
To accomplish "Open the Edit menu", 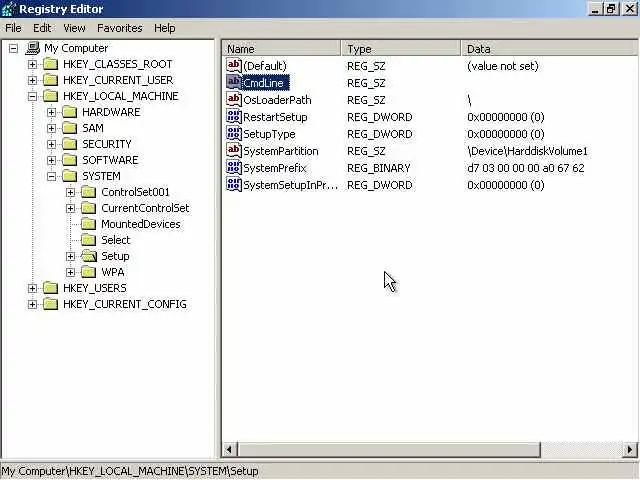I will coord(42,28).
